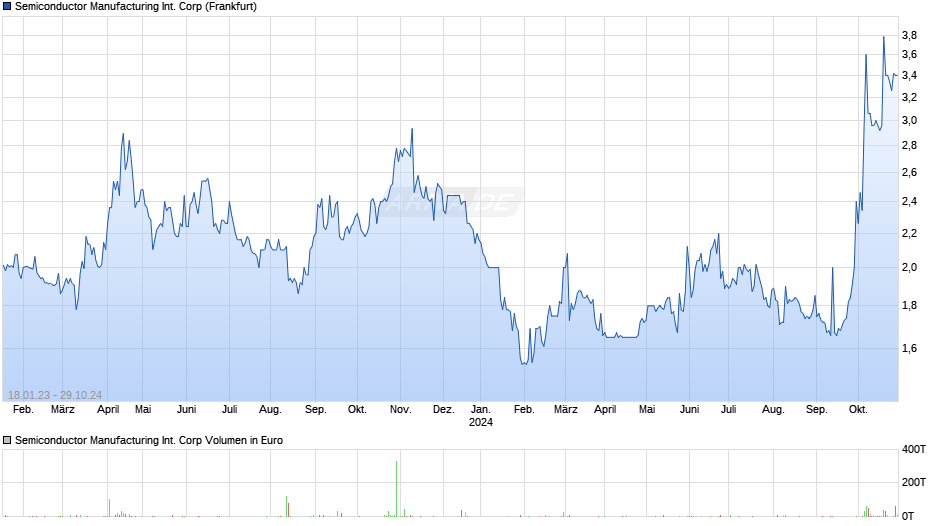Click the 3,0 price axis label
Screen dimensions: 940x526
tap(909, 121)
